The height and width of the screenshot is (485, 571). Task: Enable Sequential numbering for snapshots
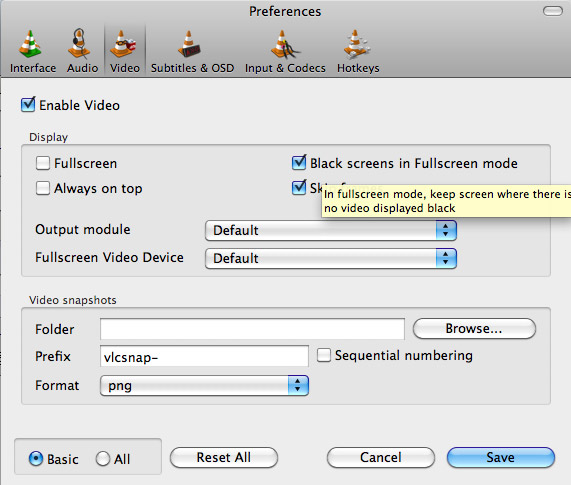point(324,355)
